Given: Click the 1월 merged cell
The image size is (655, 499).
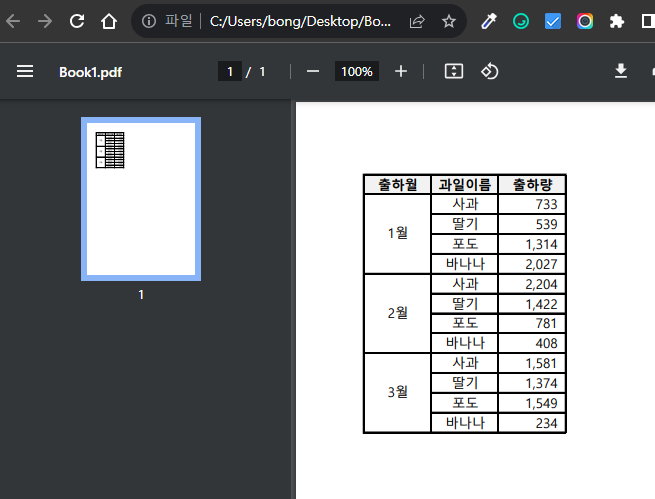Looking at the screenshot, I should click(397, 233).
